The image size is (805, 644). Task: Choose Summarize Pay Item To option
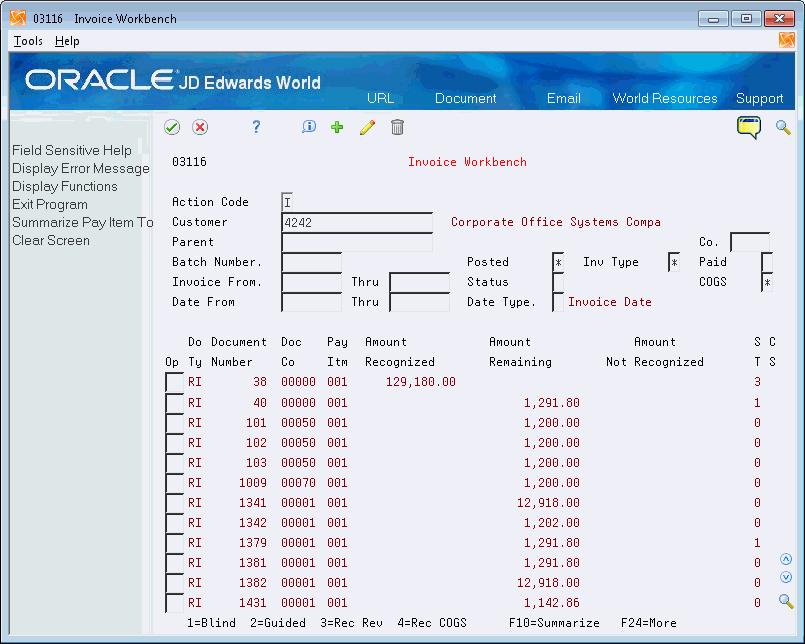tap(83, 222)
